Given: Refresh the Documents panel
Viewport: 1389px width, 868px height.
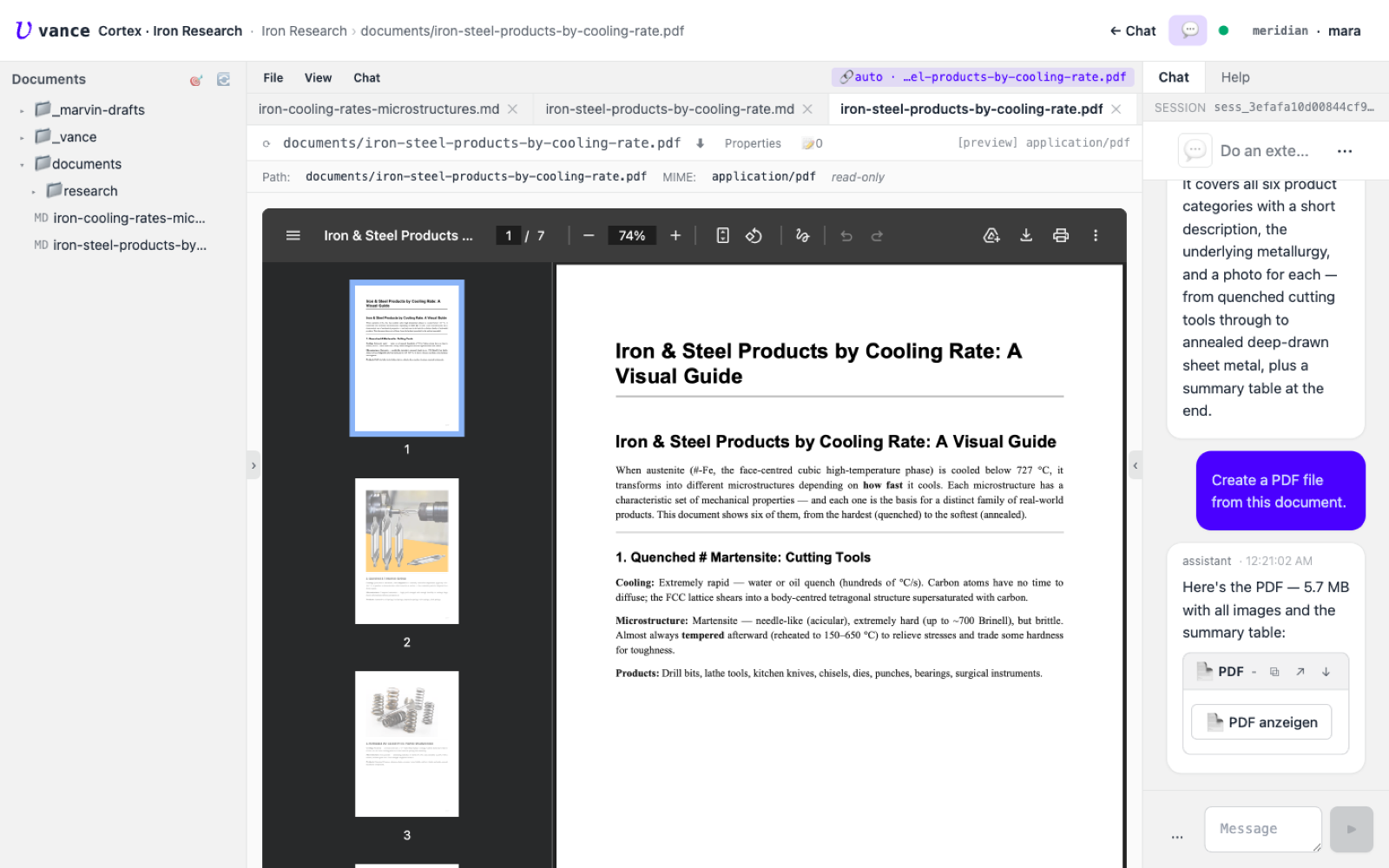Looking at the screenshot, I should [223, 79].
